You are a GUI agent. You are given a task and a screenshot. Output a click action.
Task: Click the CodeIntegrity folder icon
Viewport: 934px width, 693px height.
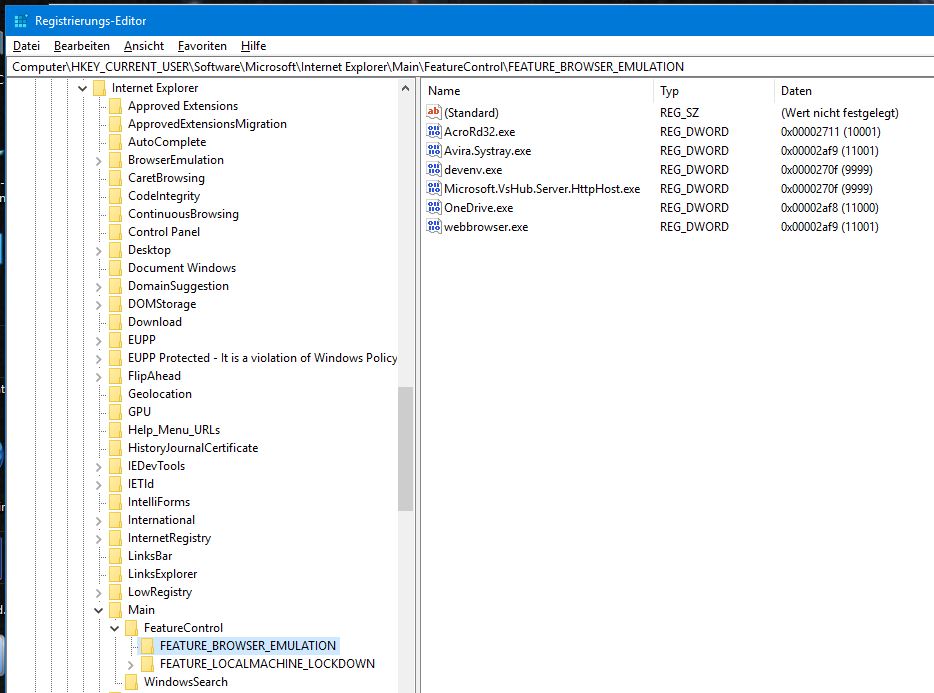coord(116,196)
